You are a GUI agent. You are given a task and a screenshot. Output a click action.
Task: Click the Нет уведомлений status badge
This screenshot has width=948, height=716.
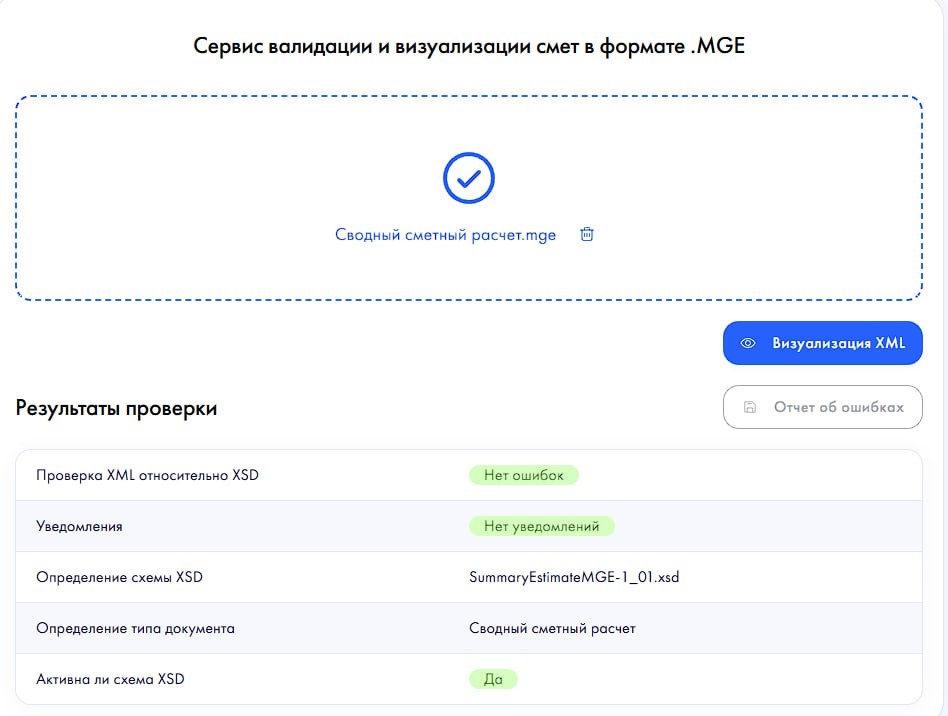pyautogui.click(x=541, y=526)
